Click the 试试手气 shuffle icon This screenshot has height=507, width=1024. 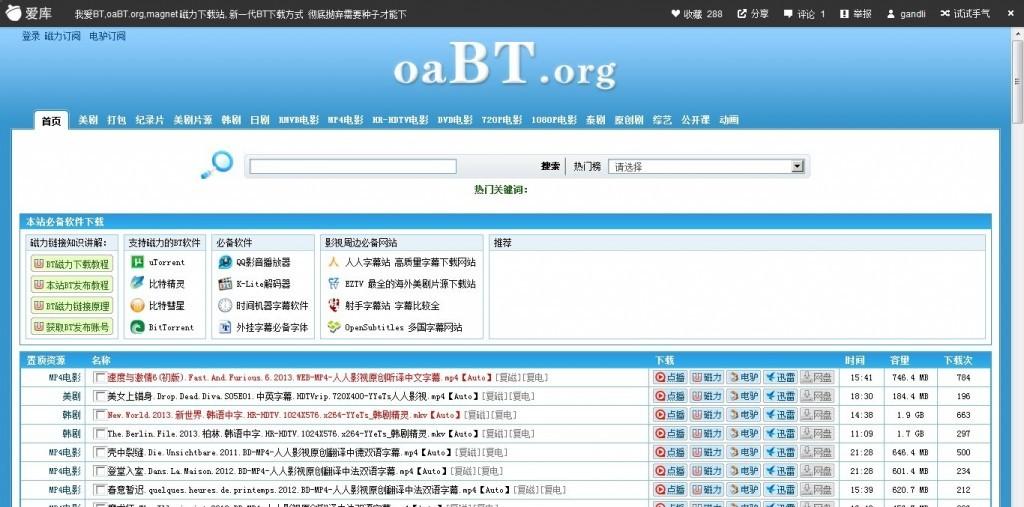tap(945, 13)
